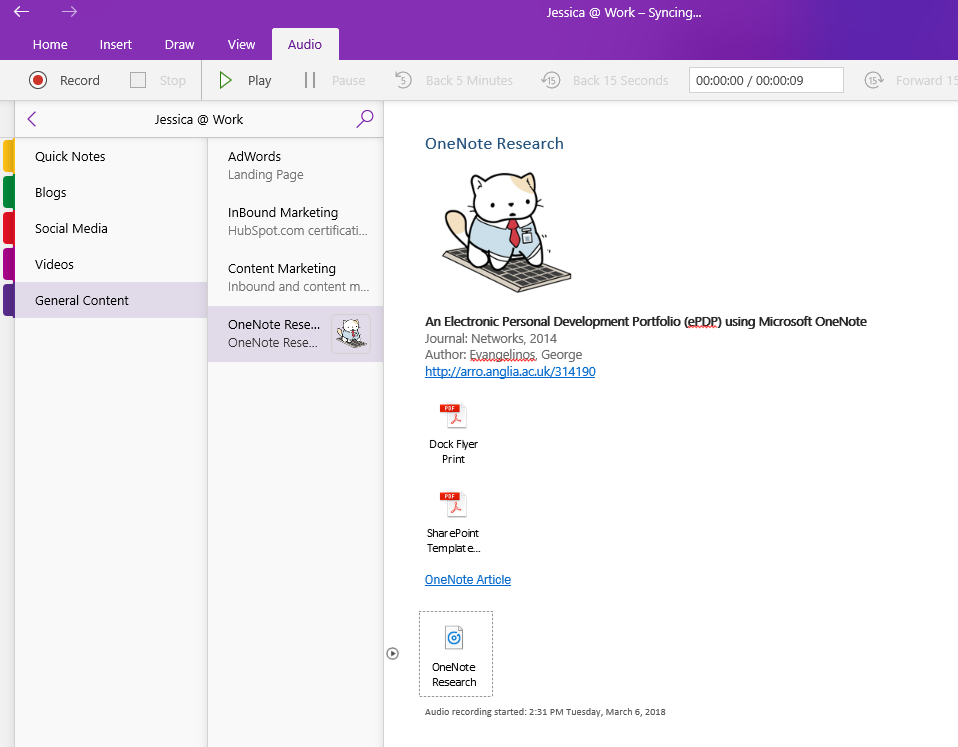The height and width of the screenshot is (747, 958).
Task: Open the OneNote Article link
Action: (467, 579)
